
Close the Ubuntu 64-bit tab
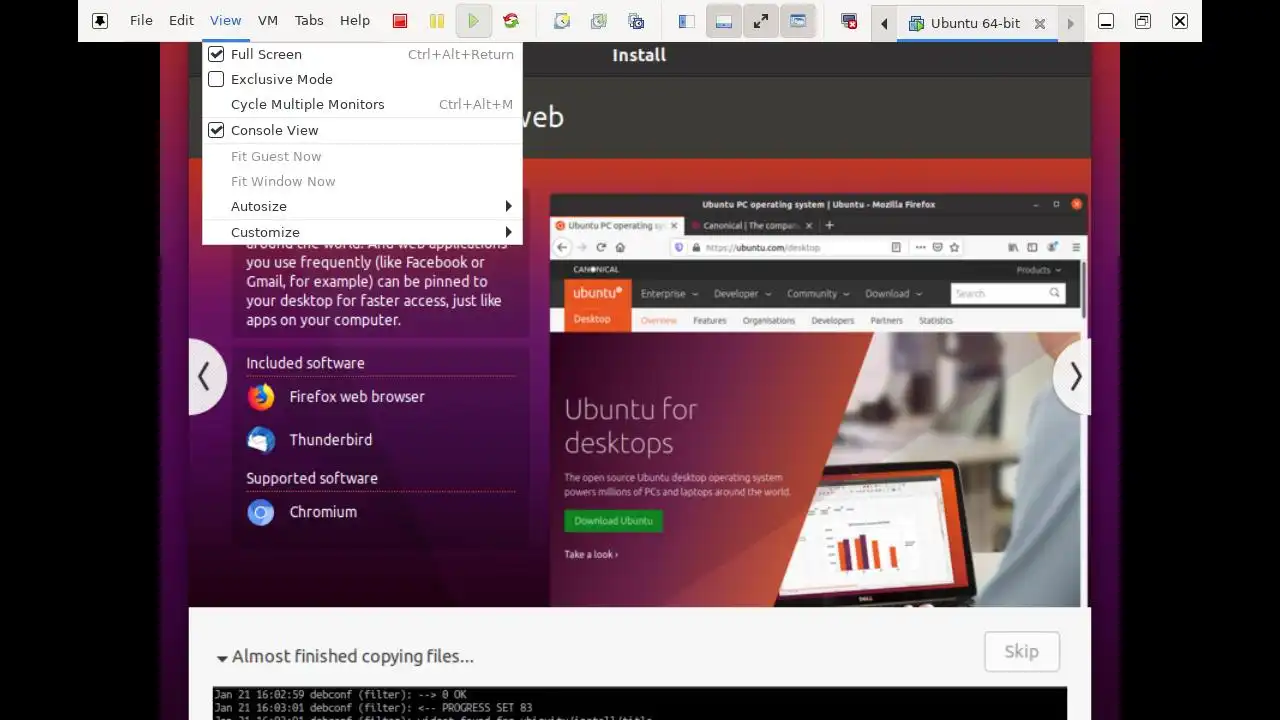click(x=1040, y=23)
